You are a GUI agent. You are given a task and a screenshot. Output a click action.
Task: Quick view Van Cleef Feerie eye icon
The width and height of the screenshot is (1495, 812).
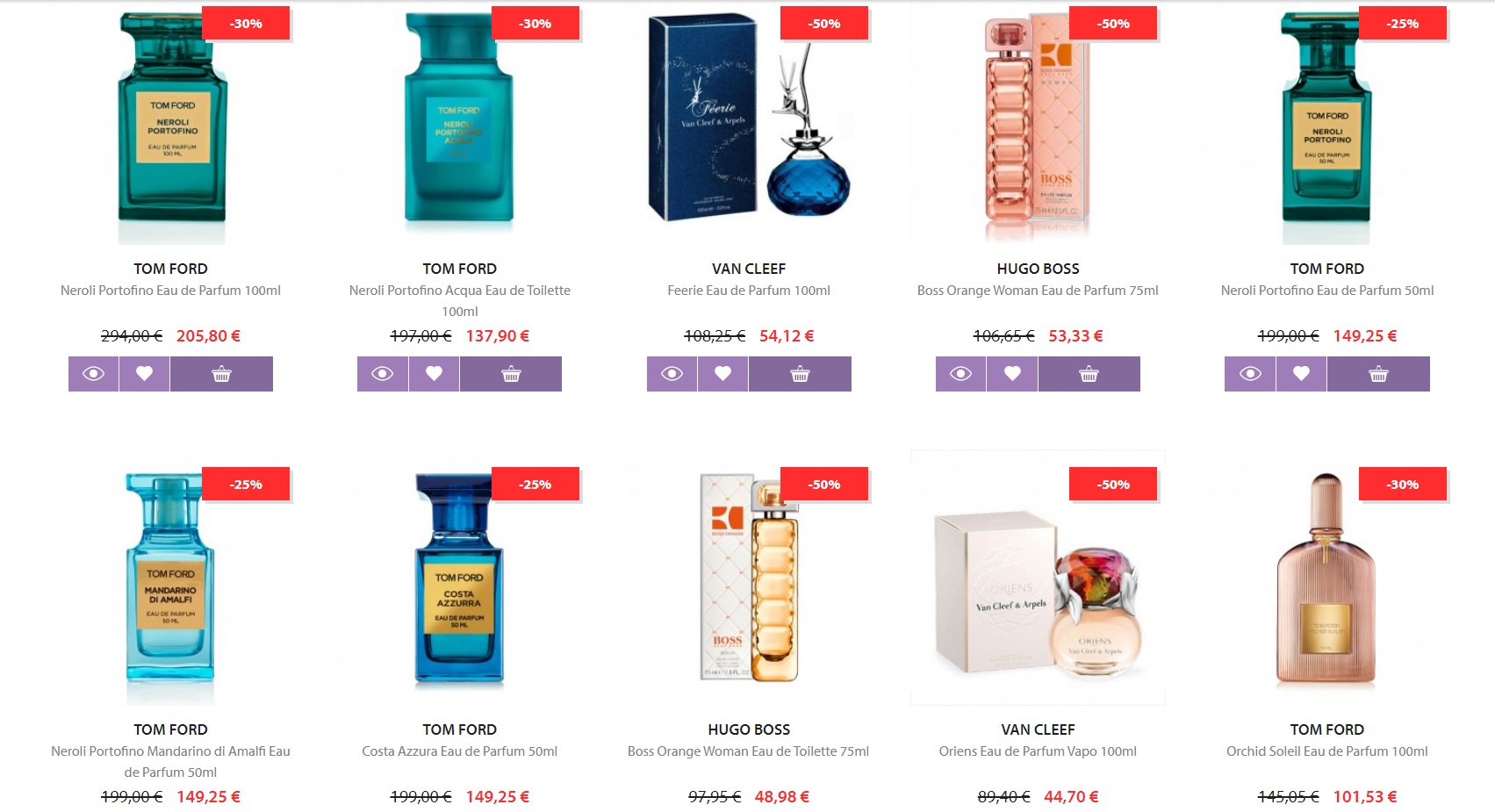point(672,374)
